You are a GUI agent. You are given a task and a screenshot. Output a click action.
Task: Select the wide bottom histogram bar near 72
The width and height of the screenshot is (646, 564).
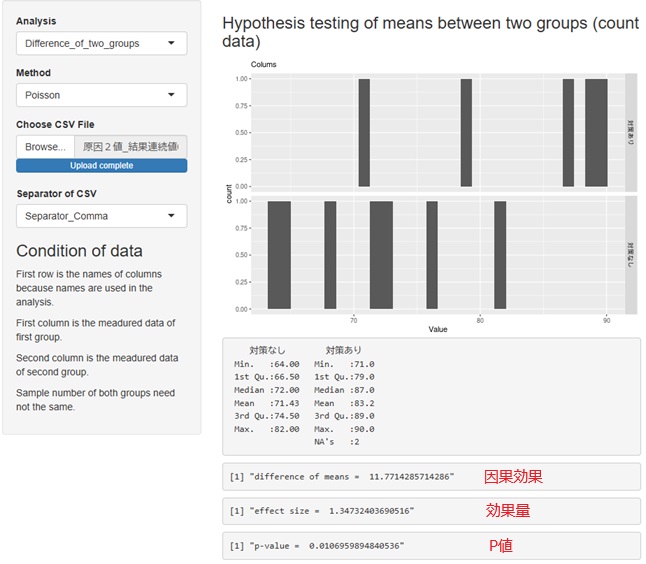pos(381,255)
